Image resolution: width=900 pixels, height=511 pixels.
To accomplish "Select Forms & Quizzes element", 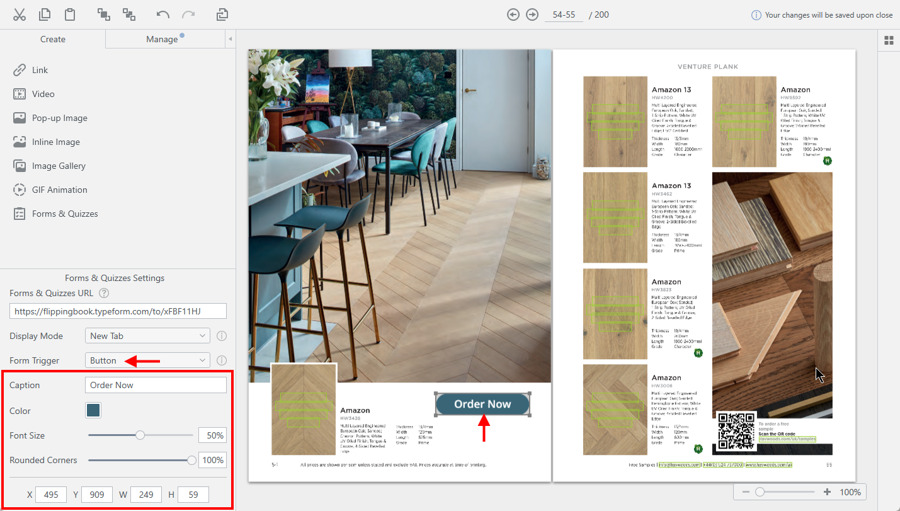I will pos(56,214).
